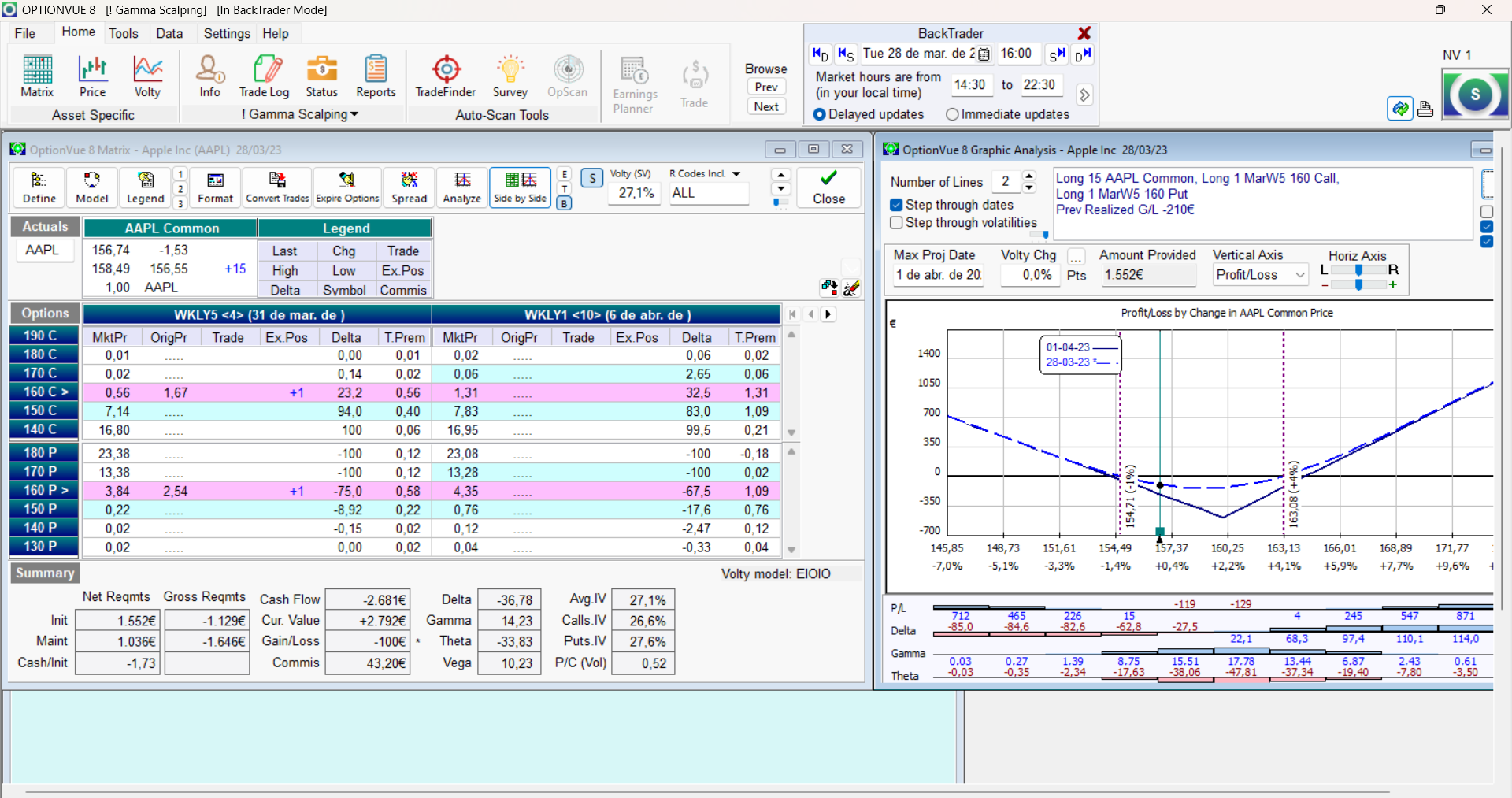This screenshot has width=1512, height=798.
Task: Open the Survey tool
Action: tap(510, 76)
